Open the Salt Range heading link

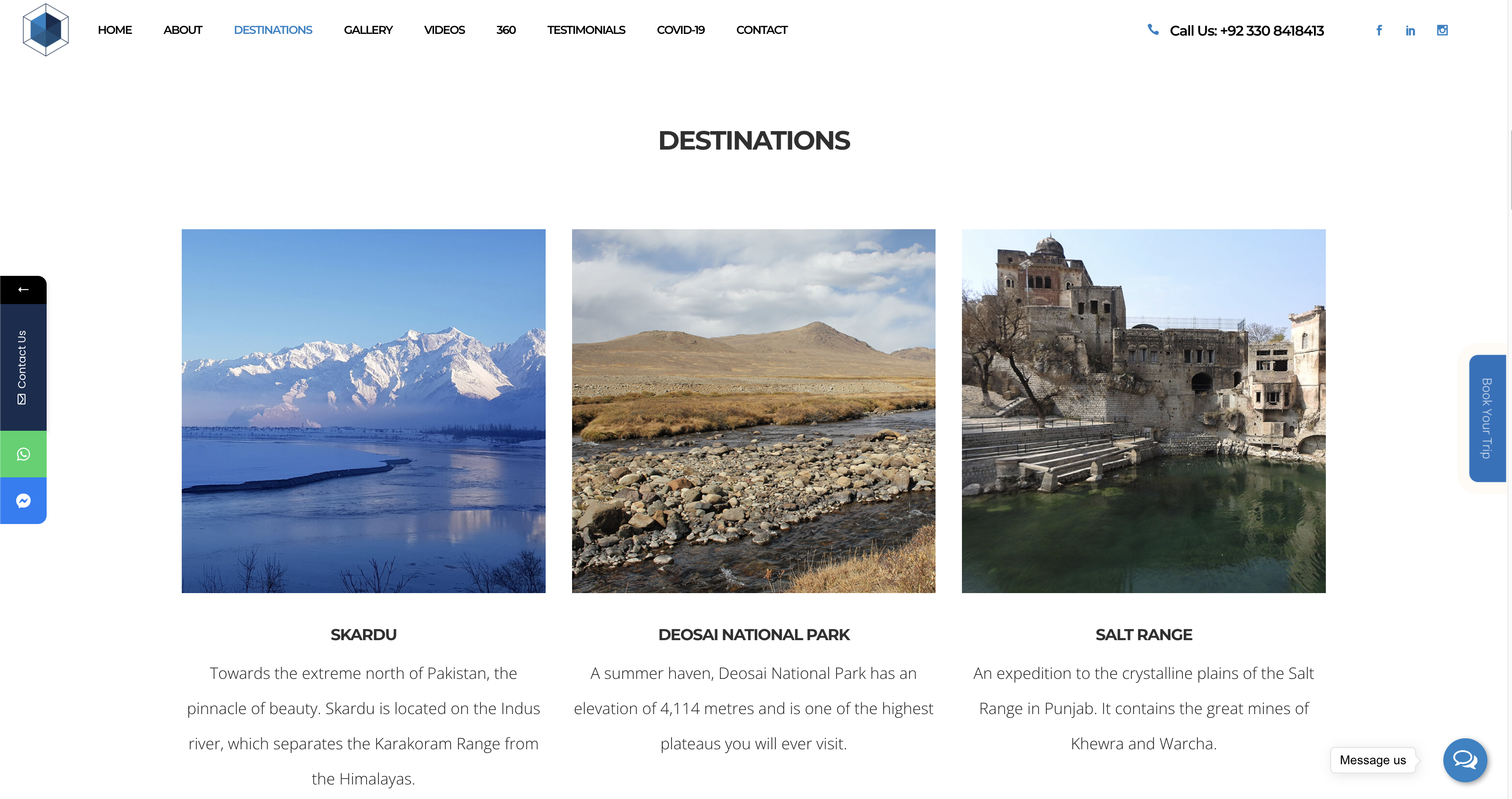tap(1143, 634)
